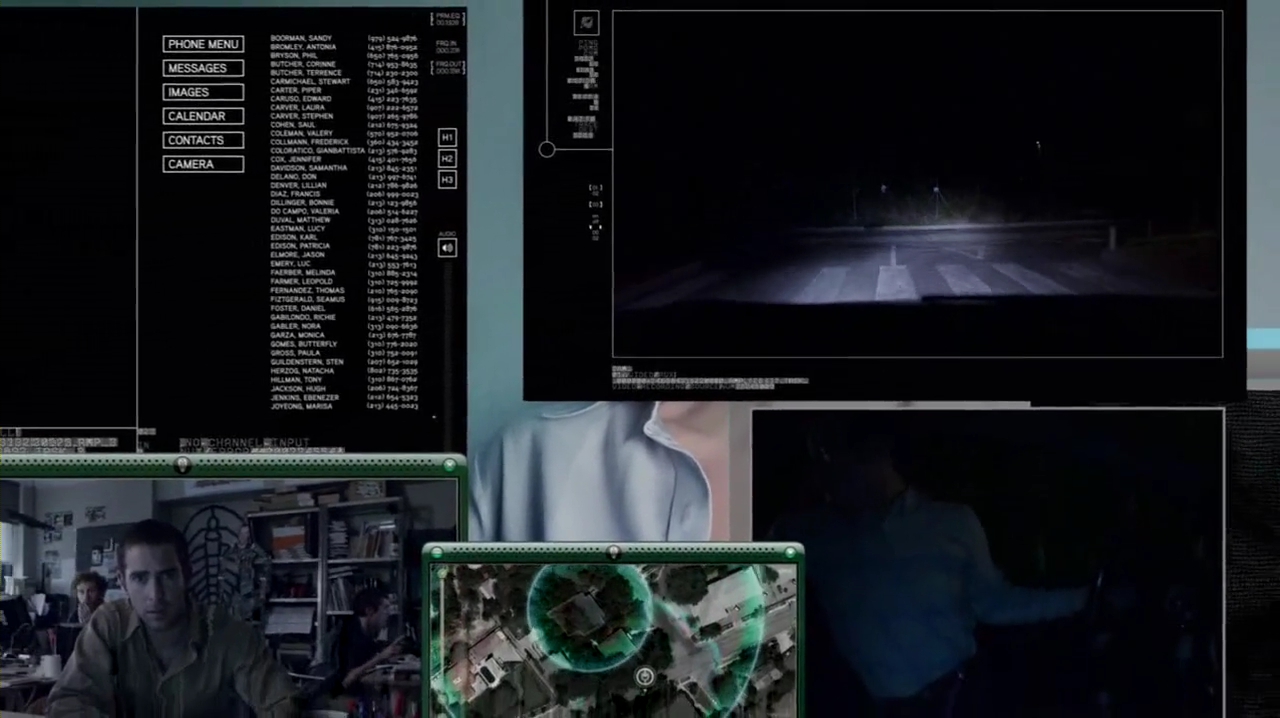Image resolution: width=1280 pixels, height=718 pixels.
Task: Select the dark road camera video feed
Action: tap(917, 184)
